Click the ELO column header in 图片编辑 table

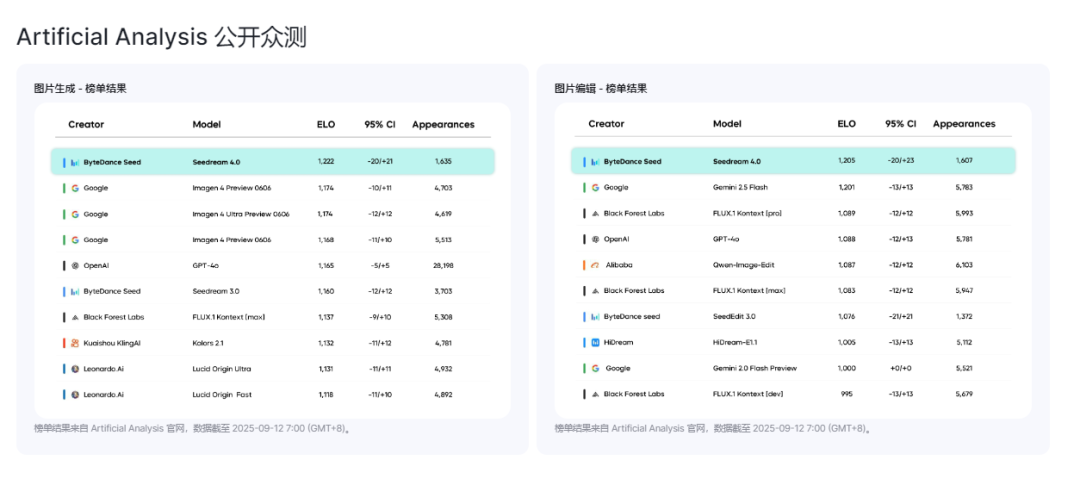(x=847, y=124)
